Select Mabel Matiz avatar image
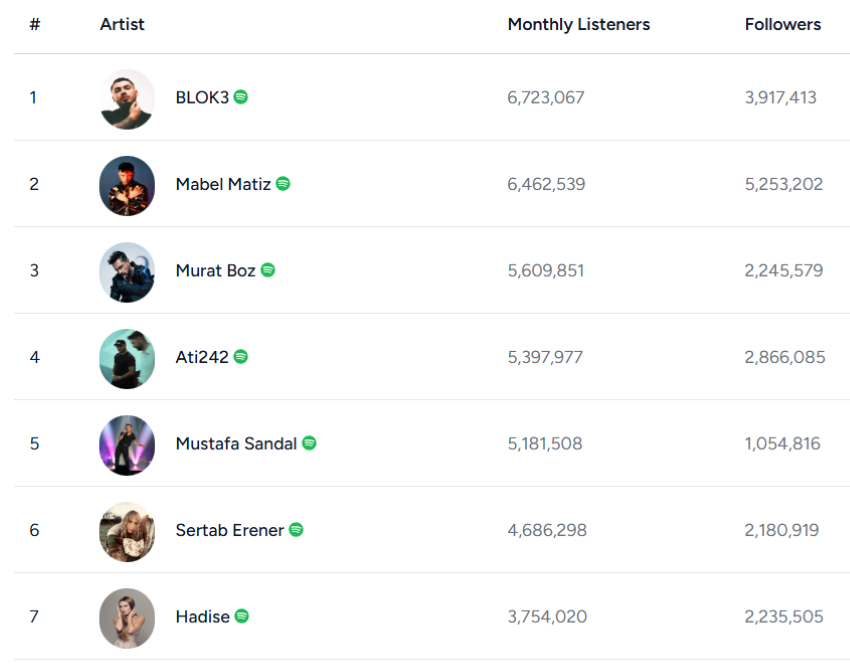 (127, 186)
